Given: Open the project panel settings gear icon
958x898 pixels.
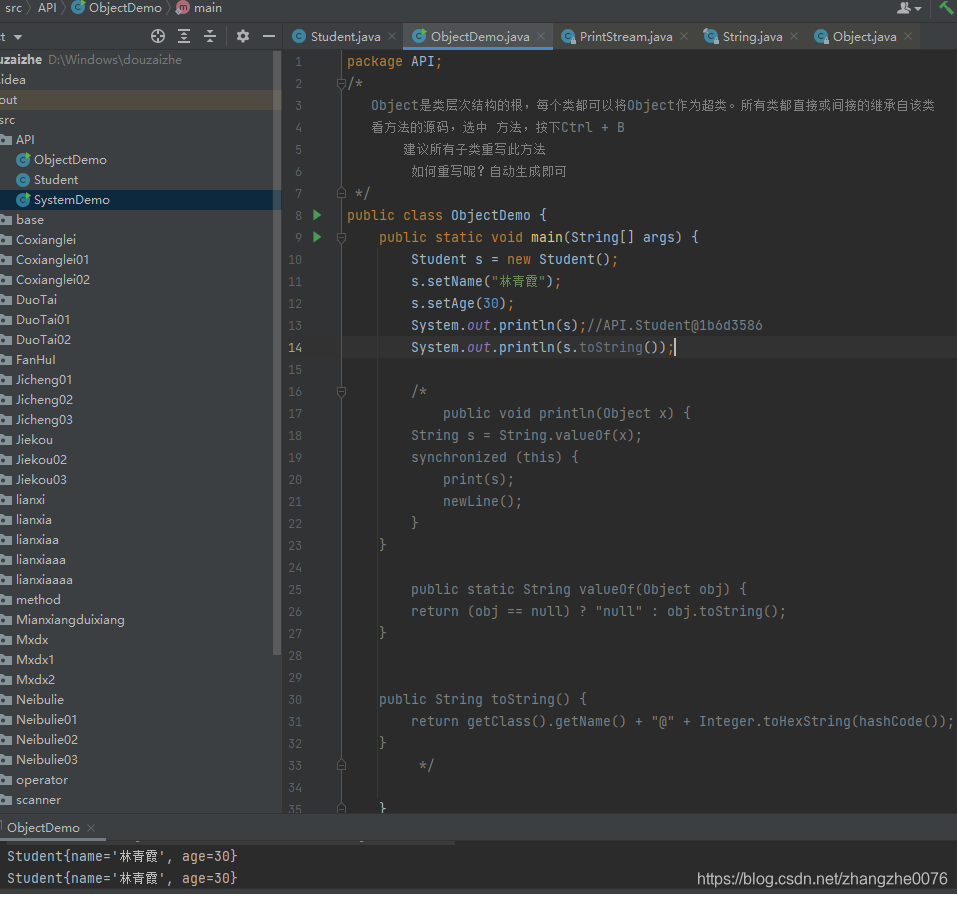Looking at the screenshot, I should [x=243, y=35].
